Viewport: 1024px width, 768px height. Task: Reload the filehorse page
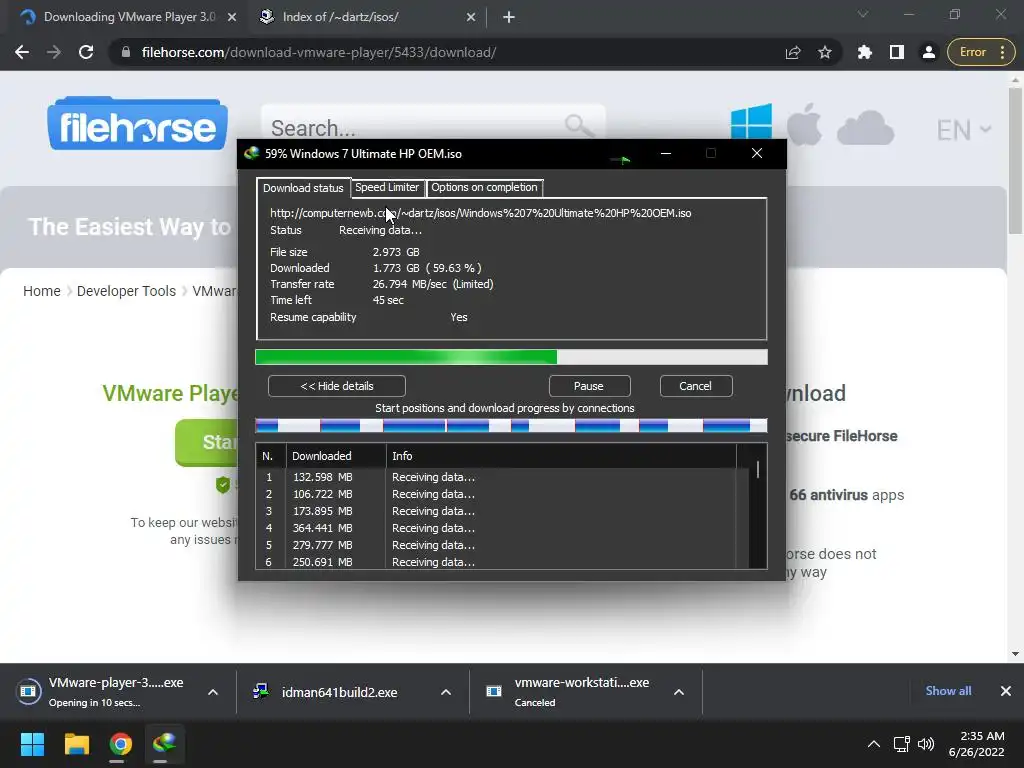point(86,52)
